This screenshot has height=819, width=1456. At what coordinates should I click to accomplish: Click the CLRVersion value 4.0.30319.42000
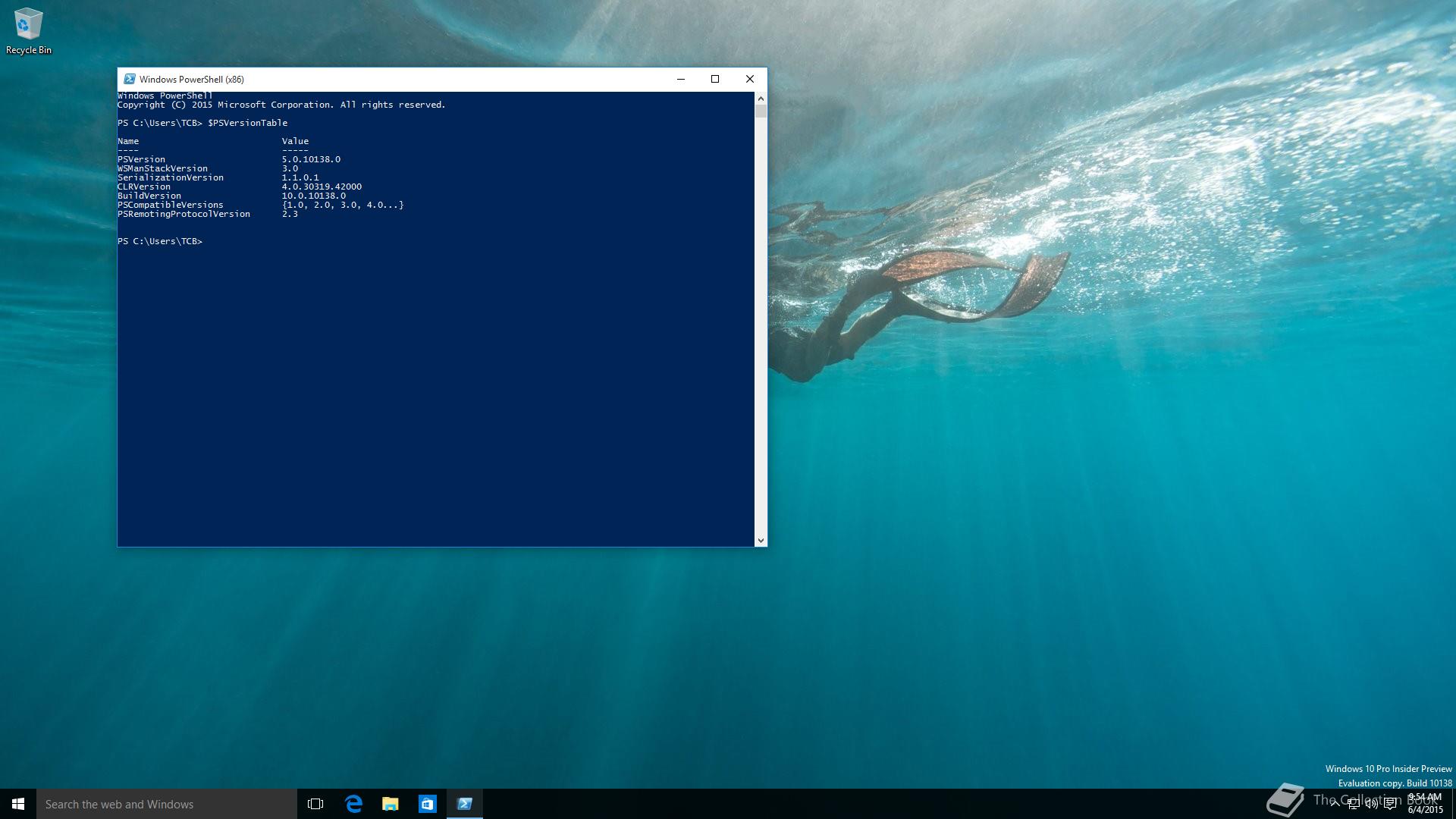(x=322, y=187)
